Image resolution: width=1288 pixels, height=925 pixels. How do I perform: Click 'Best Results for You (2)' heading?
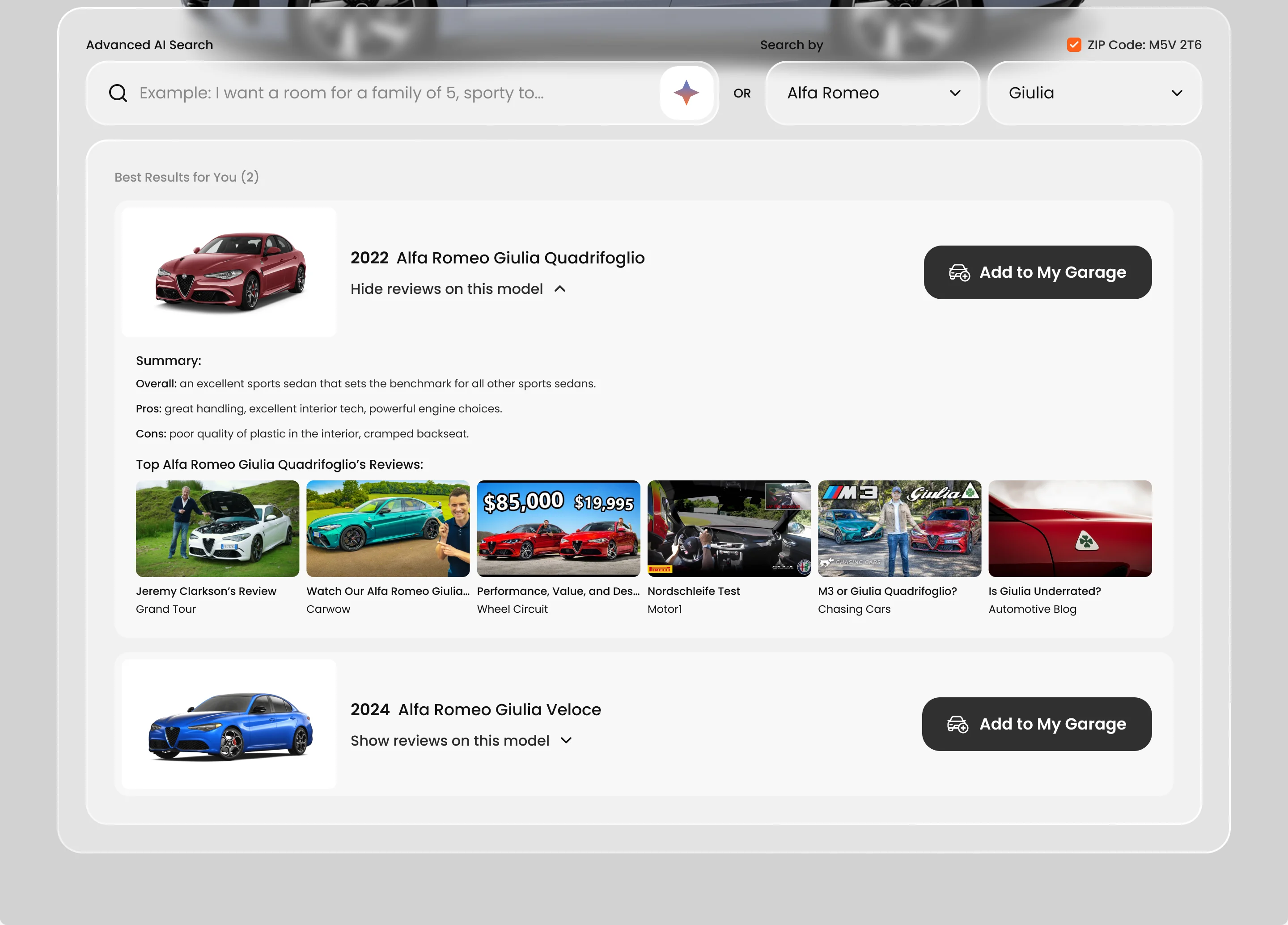point(186,177)
